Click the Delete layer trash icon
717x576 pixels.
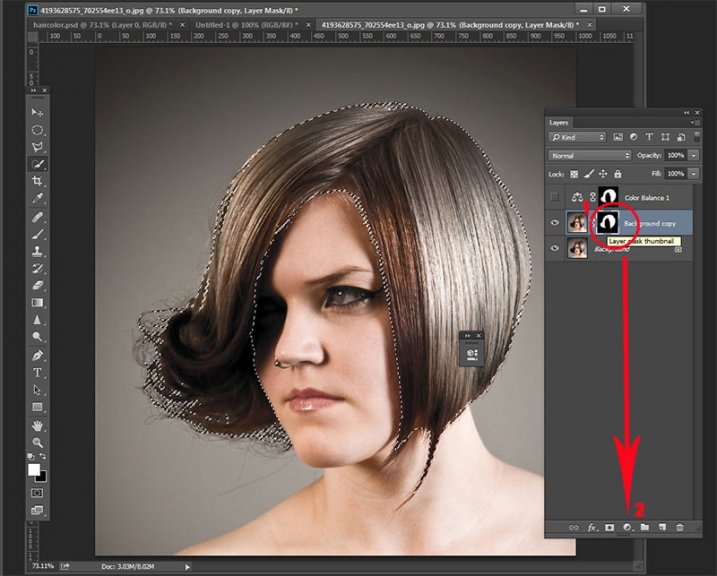pos(680,526)
